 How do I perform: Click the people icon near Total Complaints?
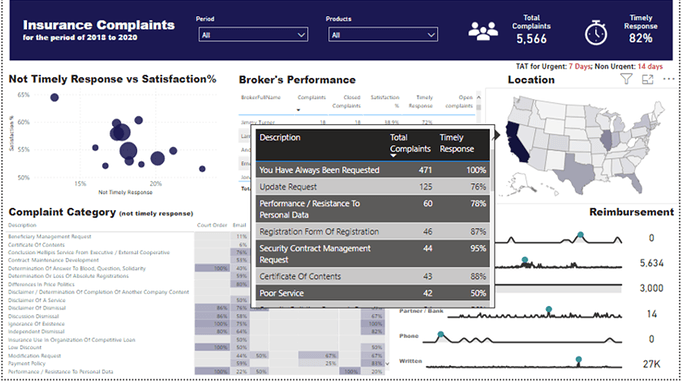pyautogui.click(x=483, y=31)
